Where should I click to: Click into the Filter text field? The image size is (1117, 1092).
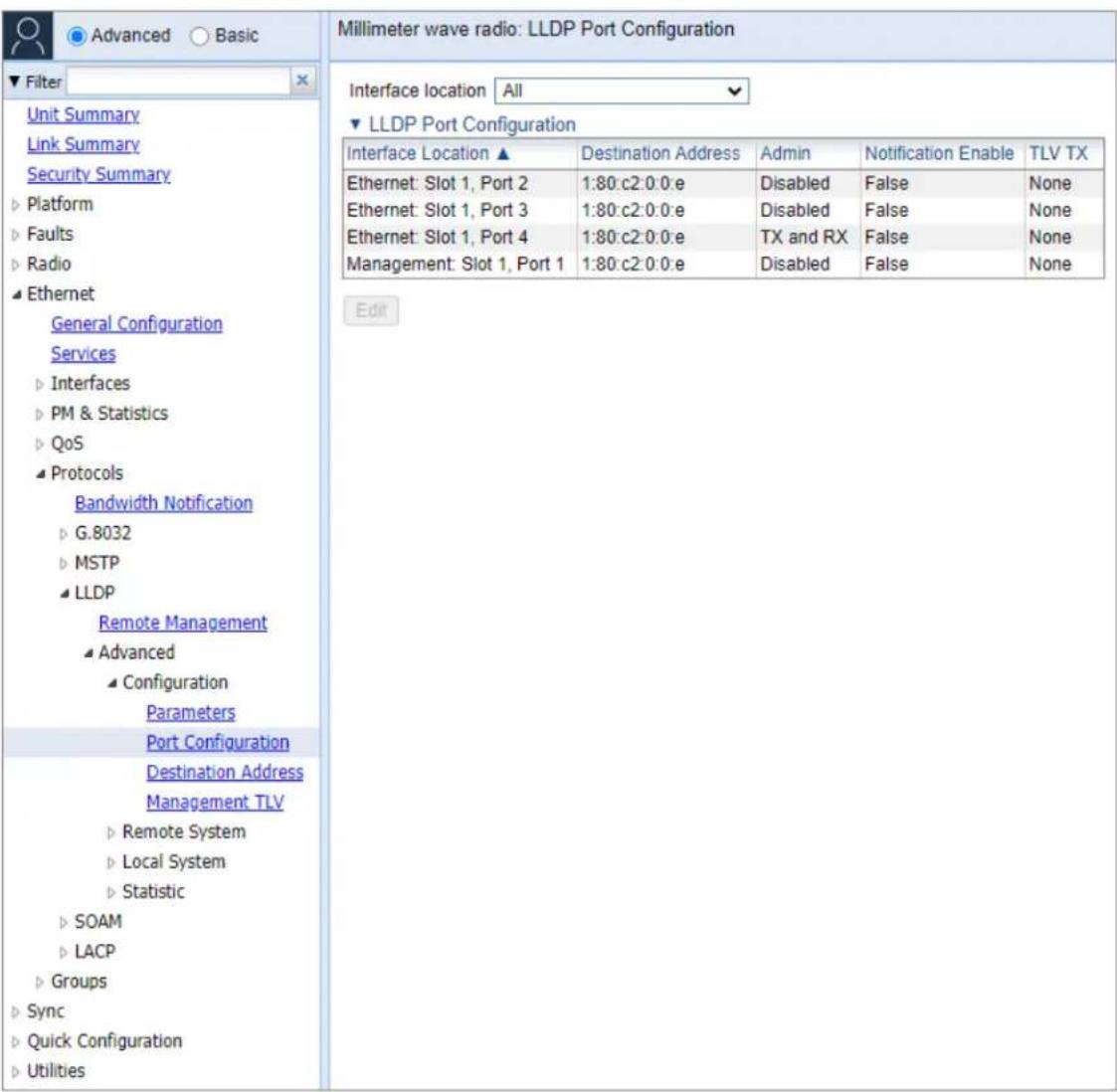click(x=178, y=82)
